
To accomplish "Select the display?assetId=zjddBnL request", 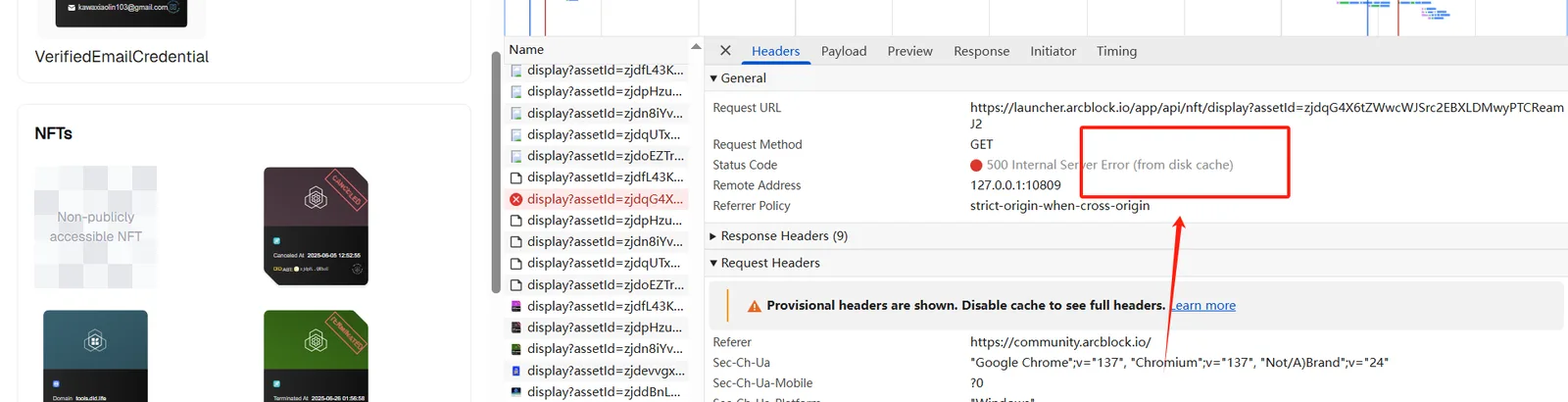I will [x=597, y=392].
